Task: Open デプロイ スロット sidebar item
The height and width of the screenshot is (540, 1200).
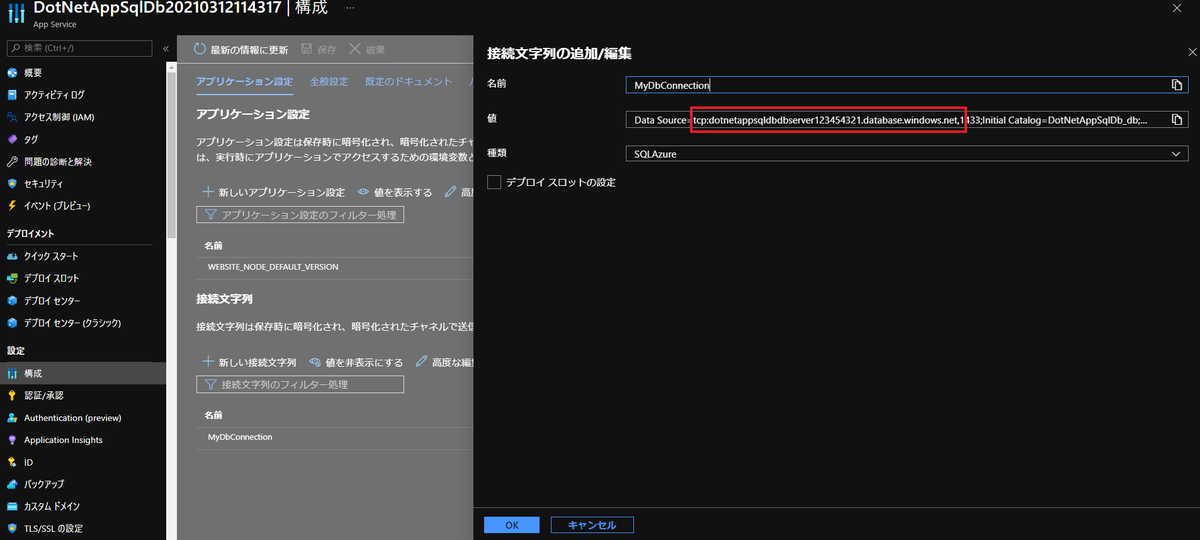Action: (x=51, y=278)
